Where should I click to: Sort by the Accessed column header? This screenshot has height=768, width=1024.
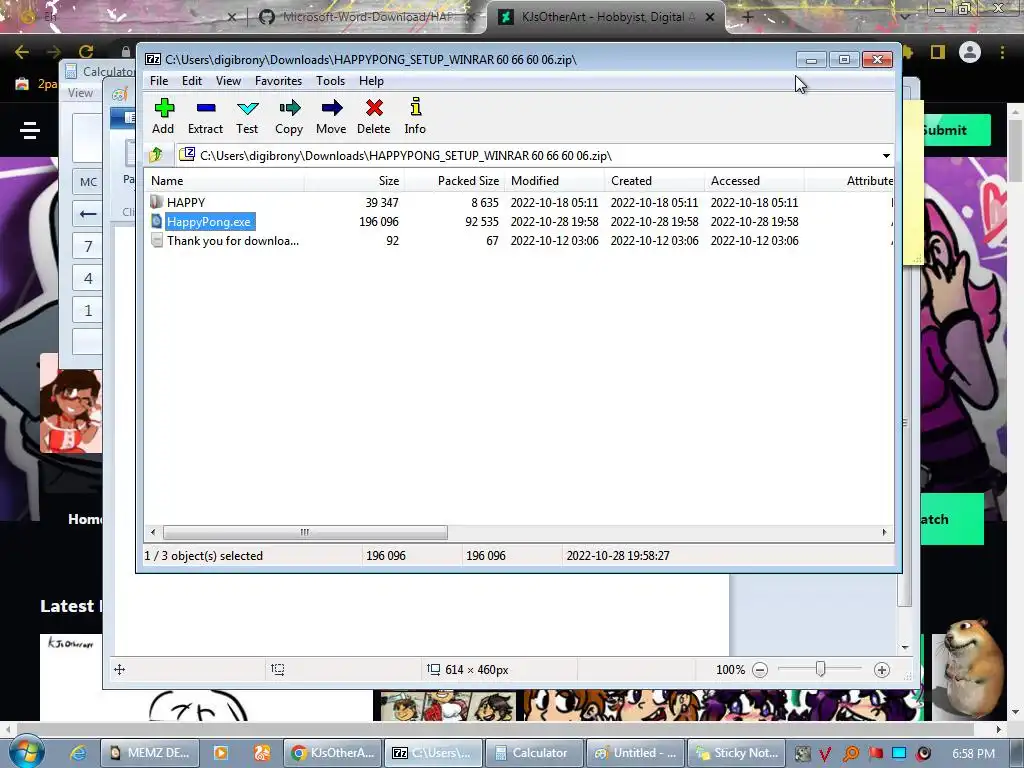(x=754, y=181)
